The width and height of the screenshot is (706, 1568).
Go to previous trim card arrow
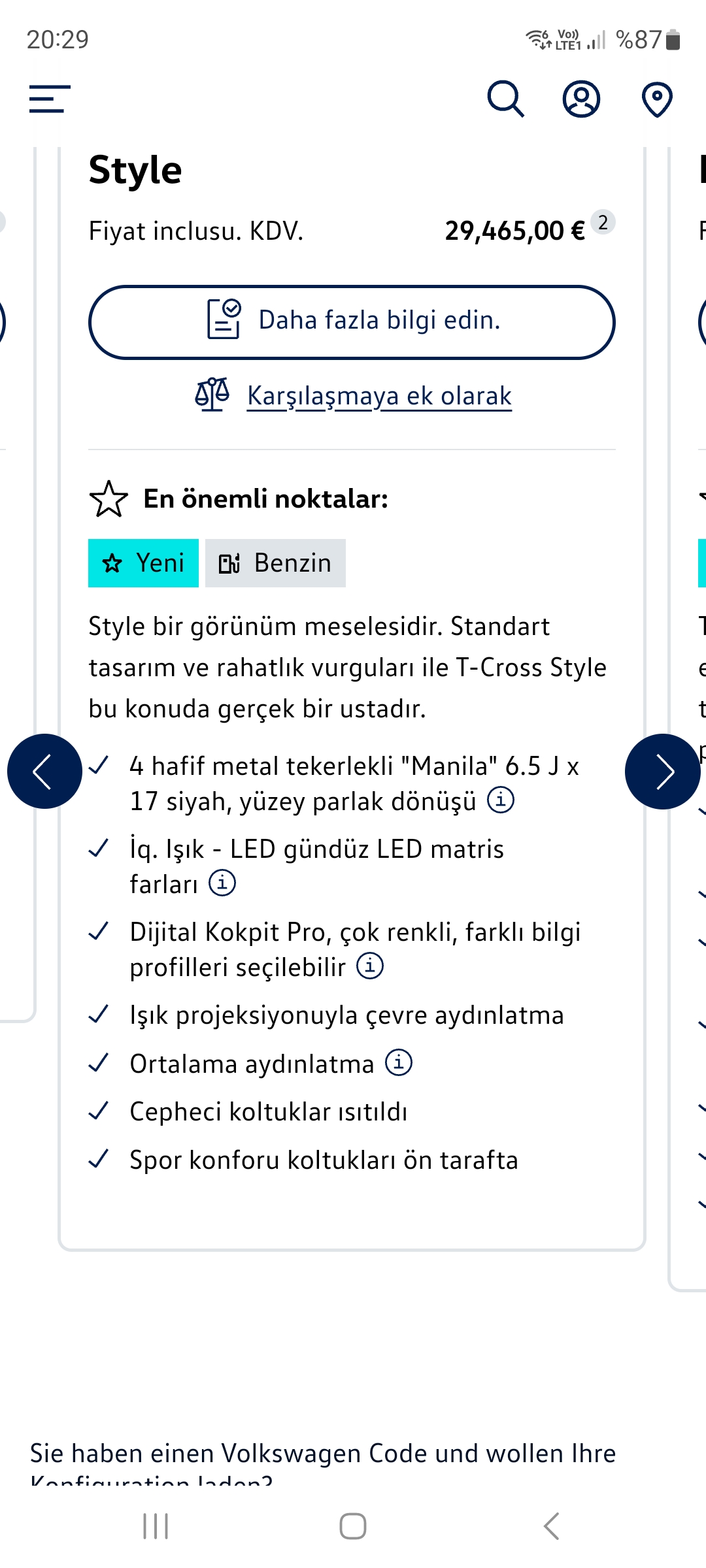coord(44,772)
